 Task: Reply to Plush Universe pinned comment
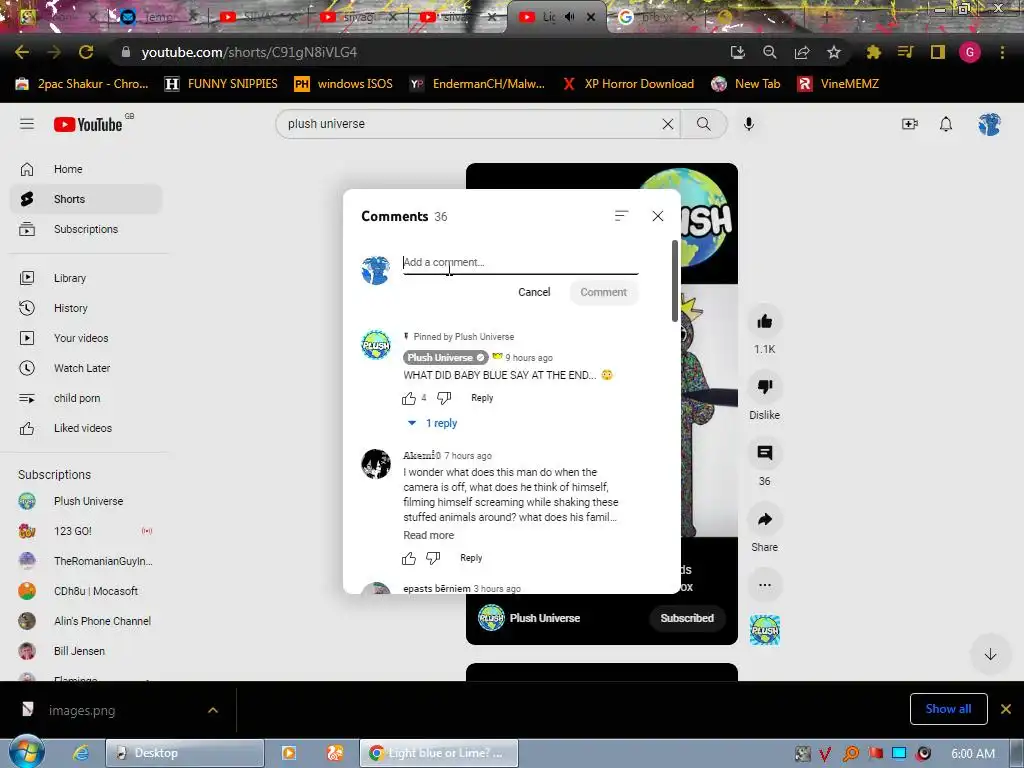pos(482,398)
